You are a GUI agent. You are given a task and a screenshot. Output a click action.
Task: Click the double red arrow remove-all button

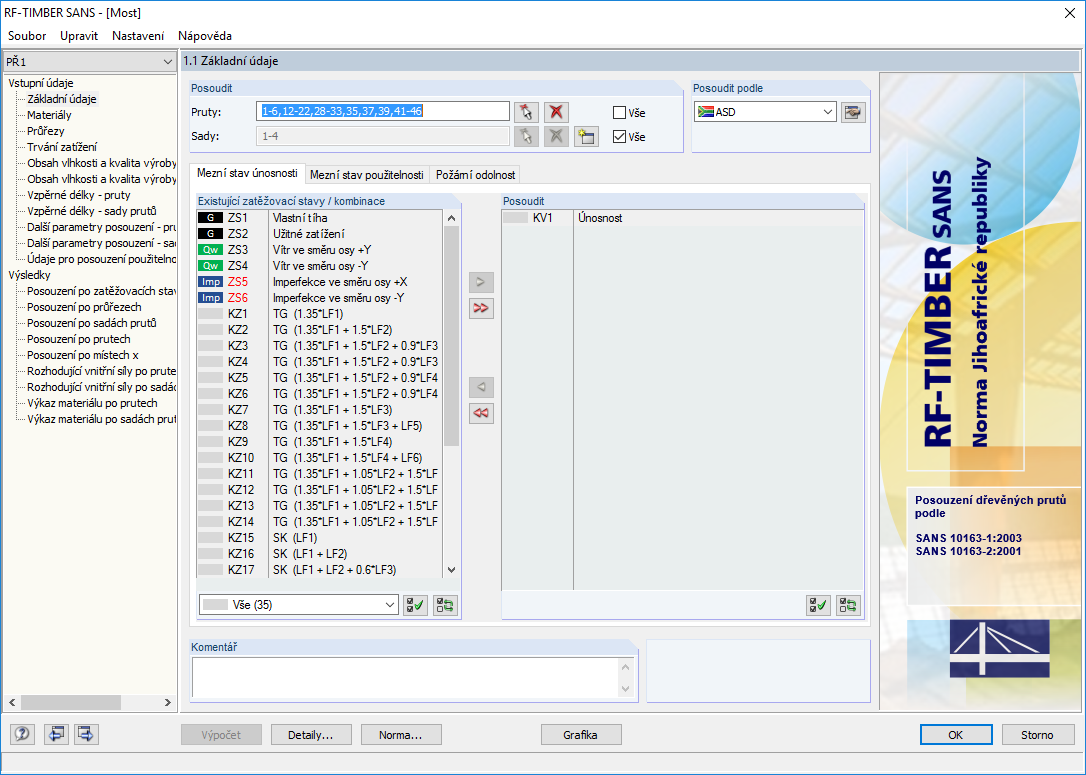tap(481, 413)
